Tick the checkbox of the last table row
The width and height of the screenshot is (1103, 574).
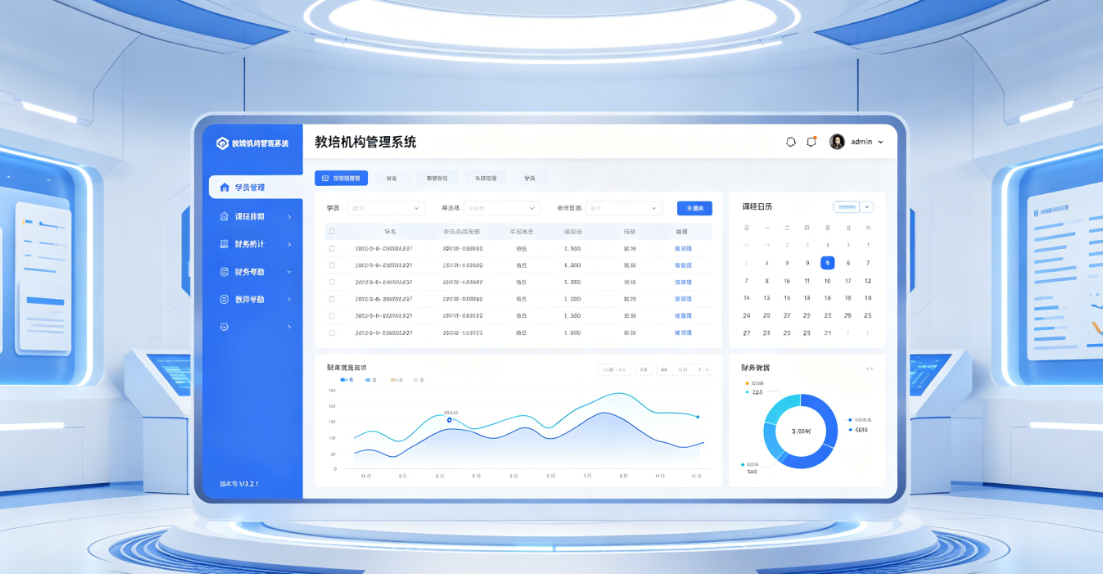pos(332,333)
